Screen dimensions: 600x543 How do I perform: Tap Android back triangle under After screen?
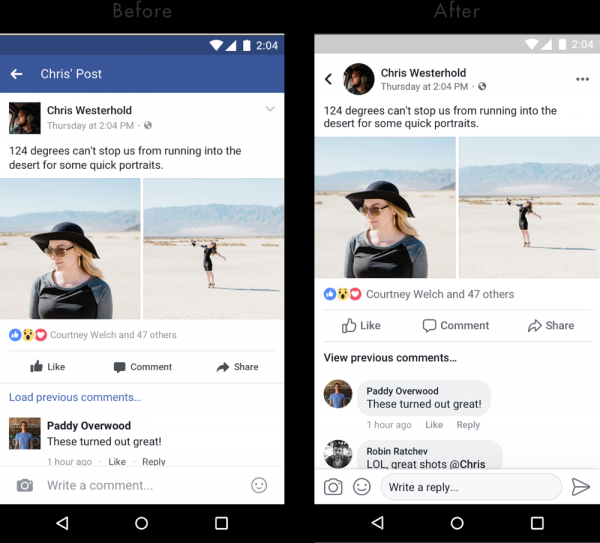tap(378, 523)
